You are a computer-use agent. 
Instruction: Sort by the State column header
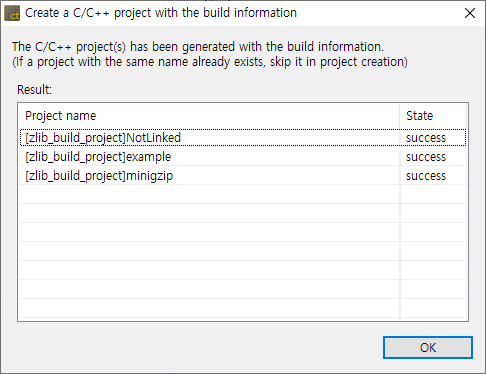(x=433, y=116)
